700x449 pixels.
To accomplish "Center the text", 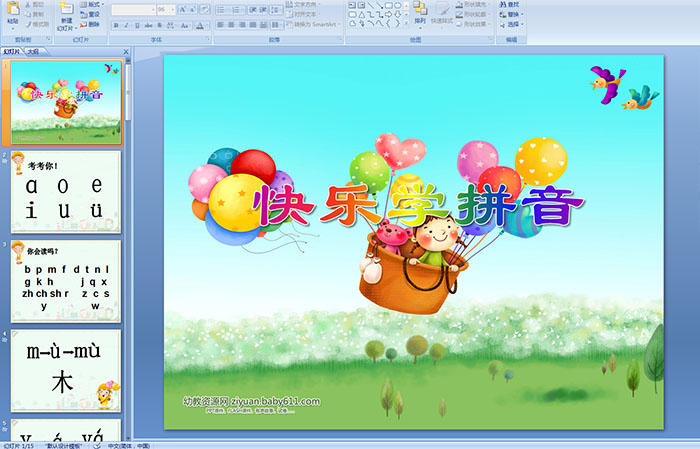I will click(x=231, y=25).
